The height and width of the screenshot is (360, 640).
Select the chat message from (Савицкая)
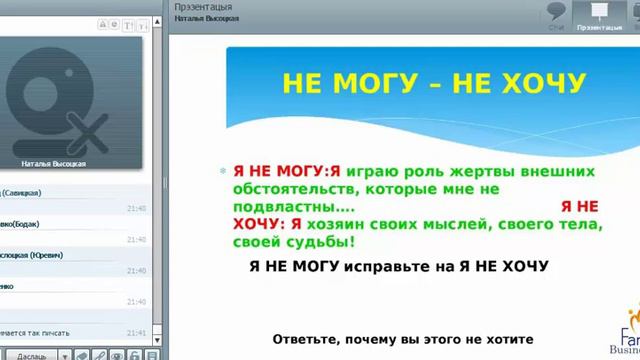(75, 200)
